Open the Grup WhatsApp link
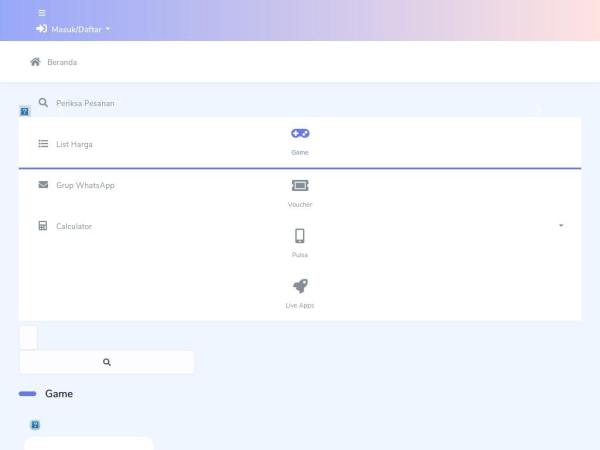The height and width of the screenshot is (450, 600). coord(85,185)
